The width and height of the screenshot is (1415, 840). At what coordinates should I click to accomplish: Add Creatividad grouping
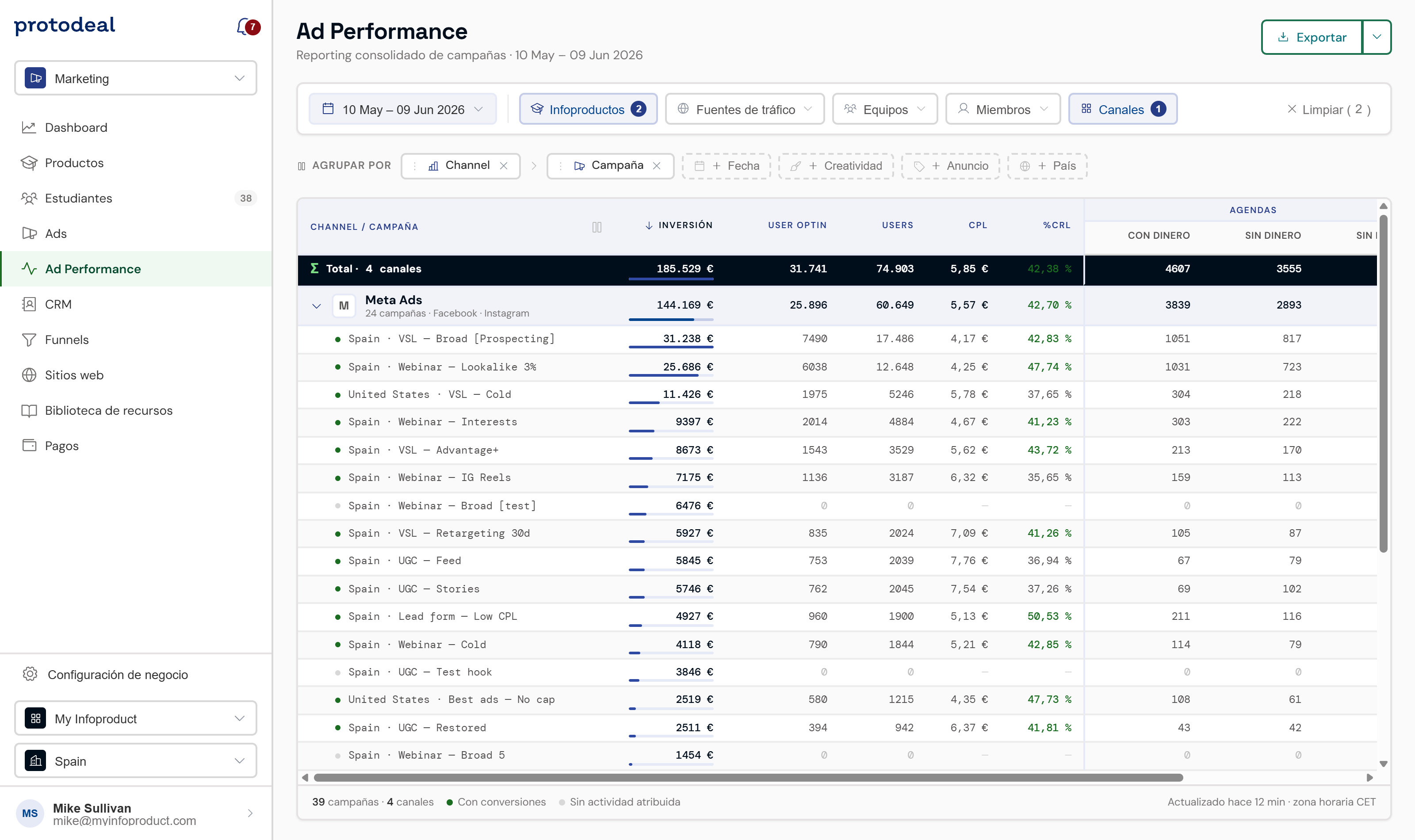tap(836, 166)
